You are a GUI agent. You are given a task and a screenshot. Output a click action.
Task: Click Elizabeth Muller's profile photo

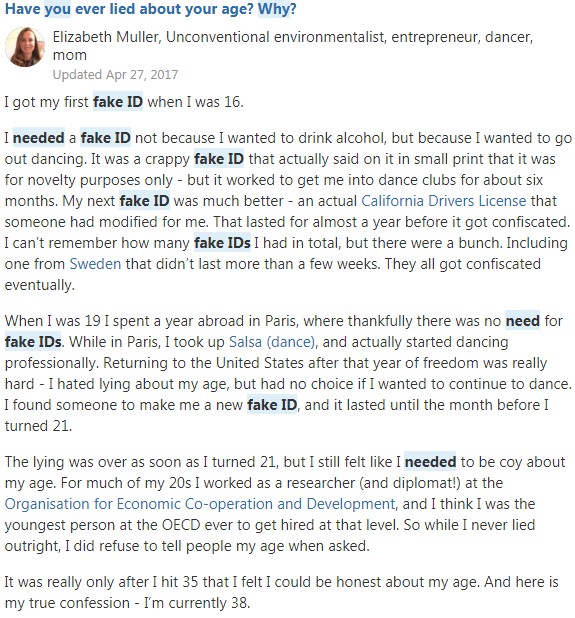(24, 47)
